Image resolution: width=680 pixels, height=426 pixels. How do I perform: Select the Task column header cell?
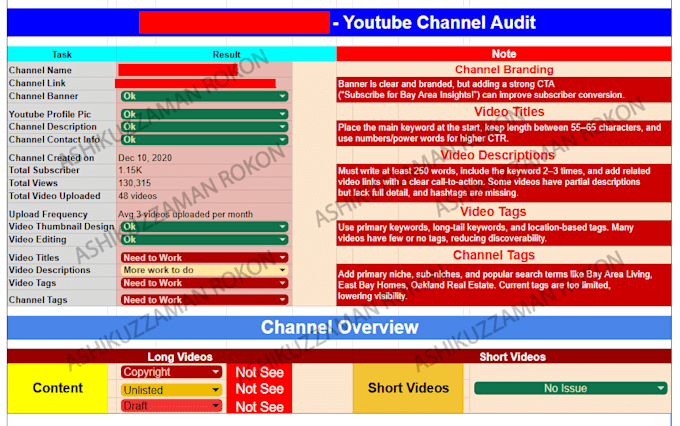62,54
